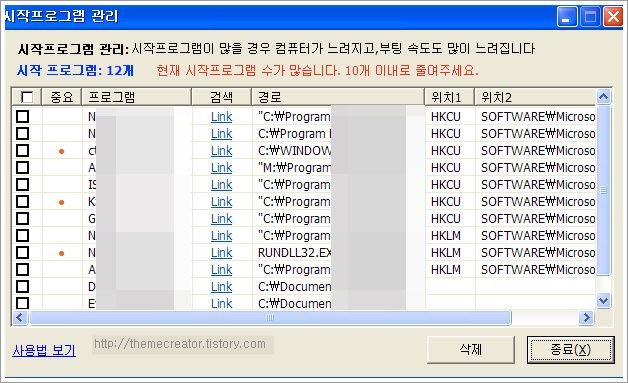628x383 pixels.
Task: Check the box for the RUNDLL32.EX row
Action: point(22,253)
